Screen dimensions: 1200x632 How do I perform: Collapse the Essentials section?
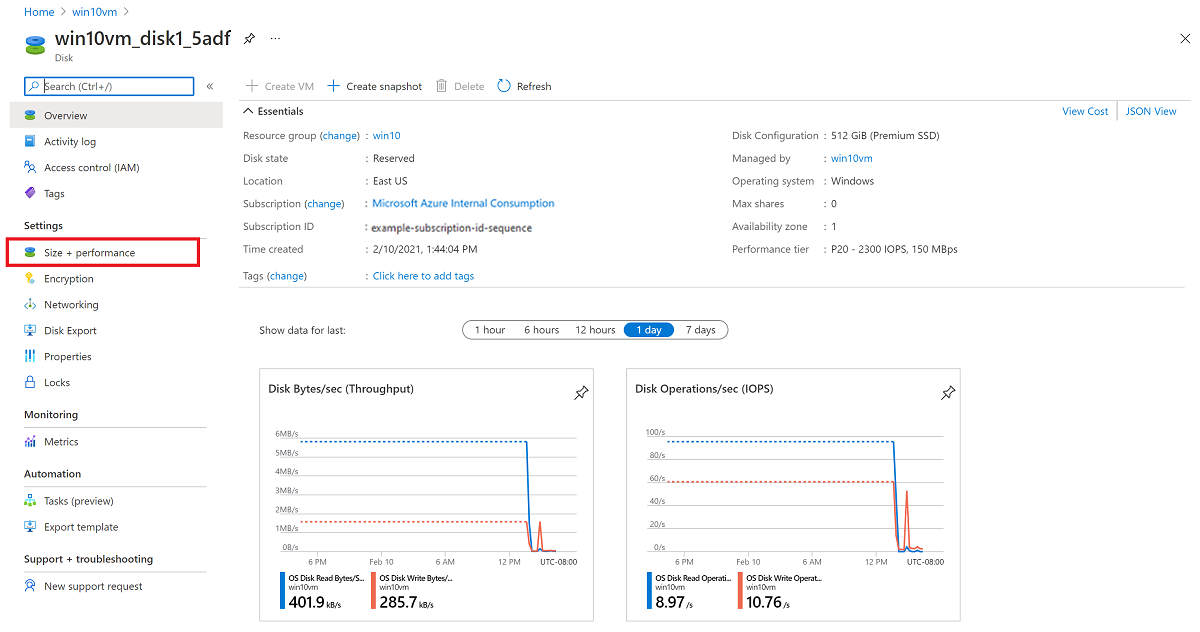(x=248, y=111)
